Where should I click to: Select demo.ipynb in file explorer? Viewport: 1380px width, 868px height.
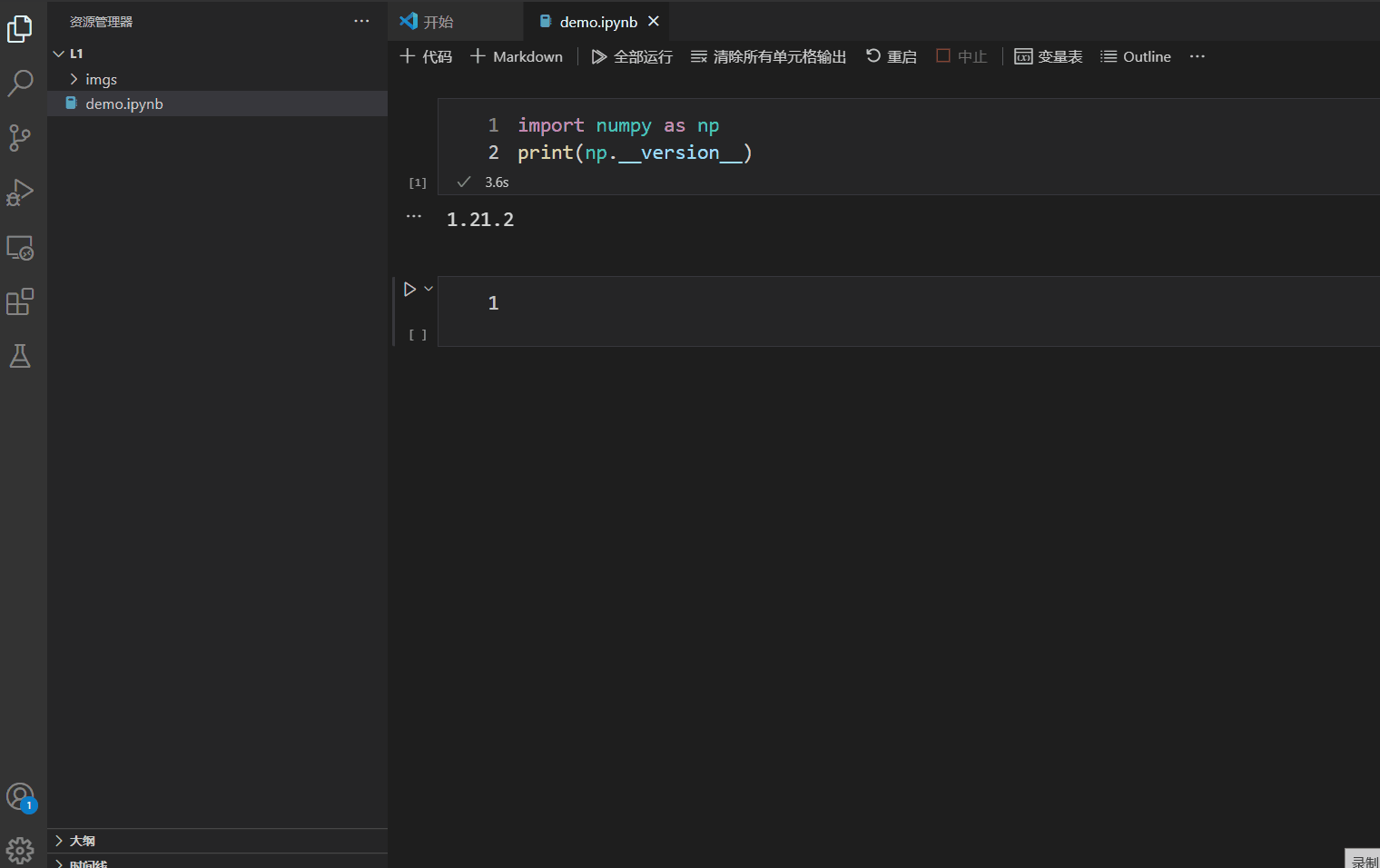[x=217, y=104]
